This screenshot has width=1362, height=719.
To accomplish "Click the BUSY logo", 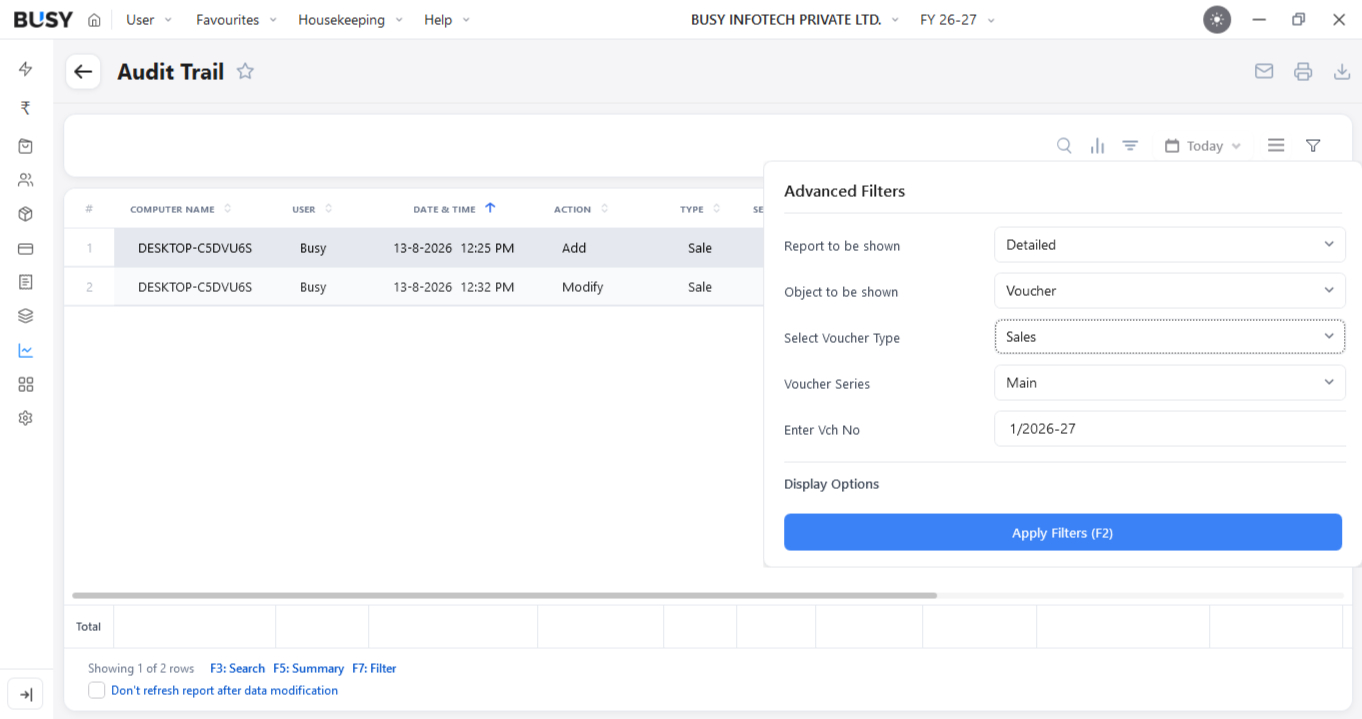I will (x=43, y=20).
